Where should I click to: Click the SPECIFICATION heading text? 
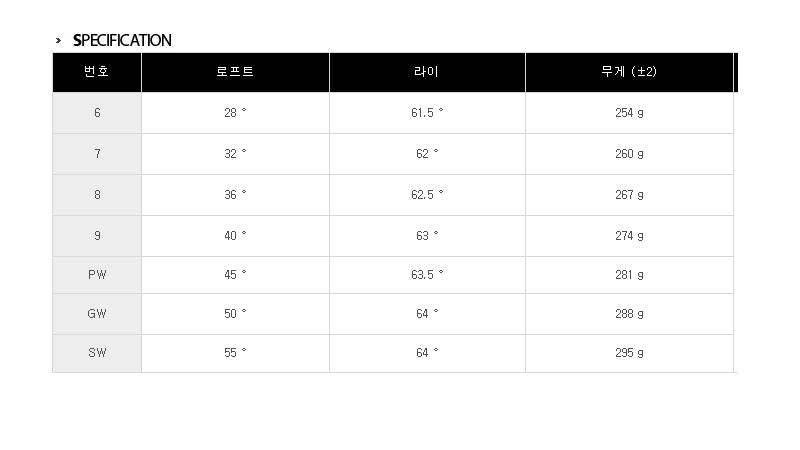[122, 41]
